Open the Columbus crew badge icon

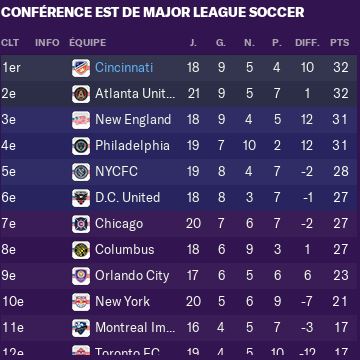point(81,250)
